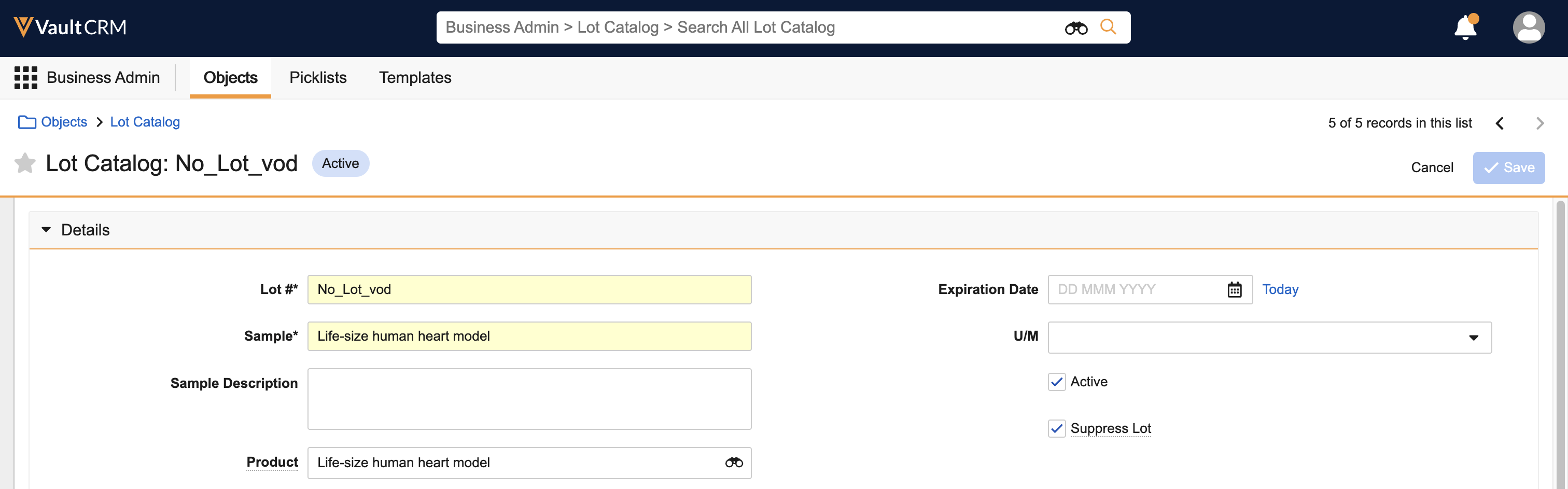Click into the Sample Description text area

point(529,399)
